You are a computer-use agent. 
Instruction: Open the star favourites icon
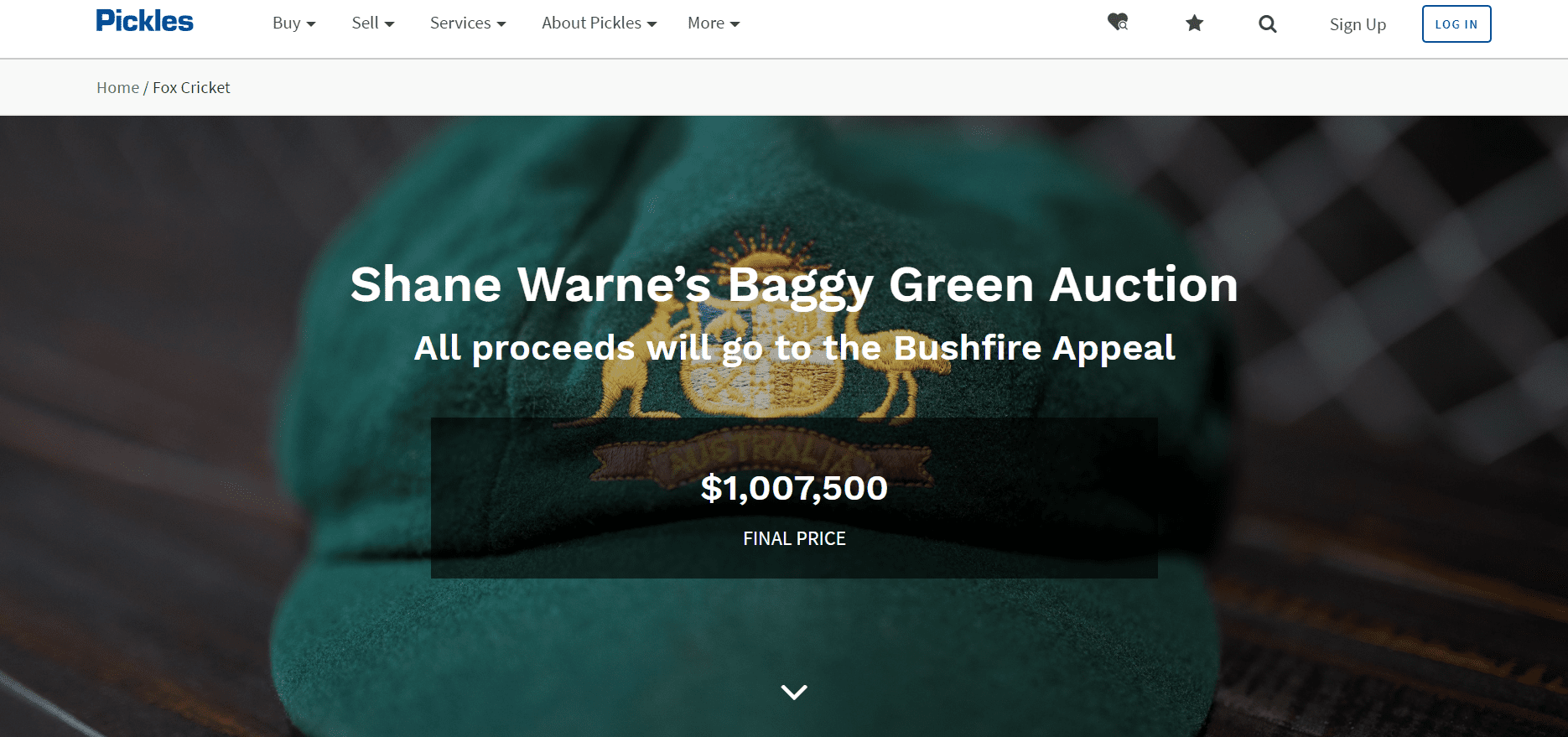pos(1195,23)
